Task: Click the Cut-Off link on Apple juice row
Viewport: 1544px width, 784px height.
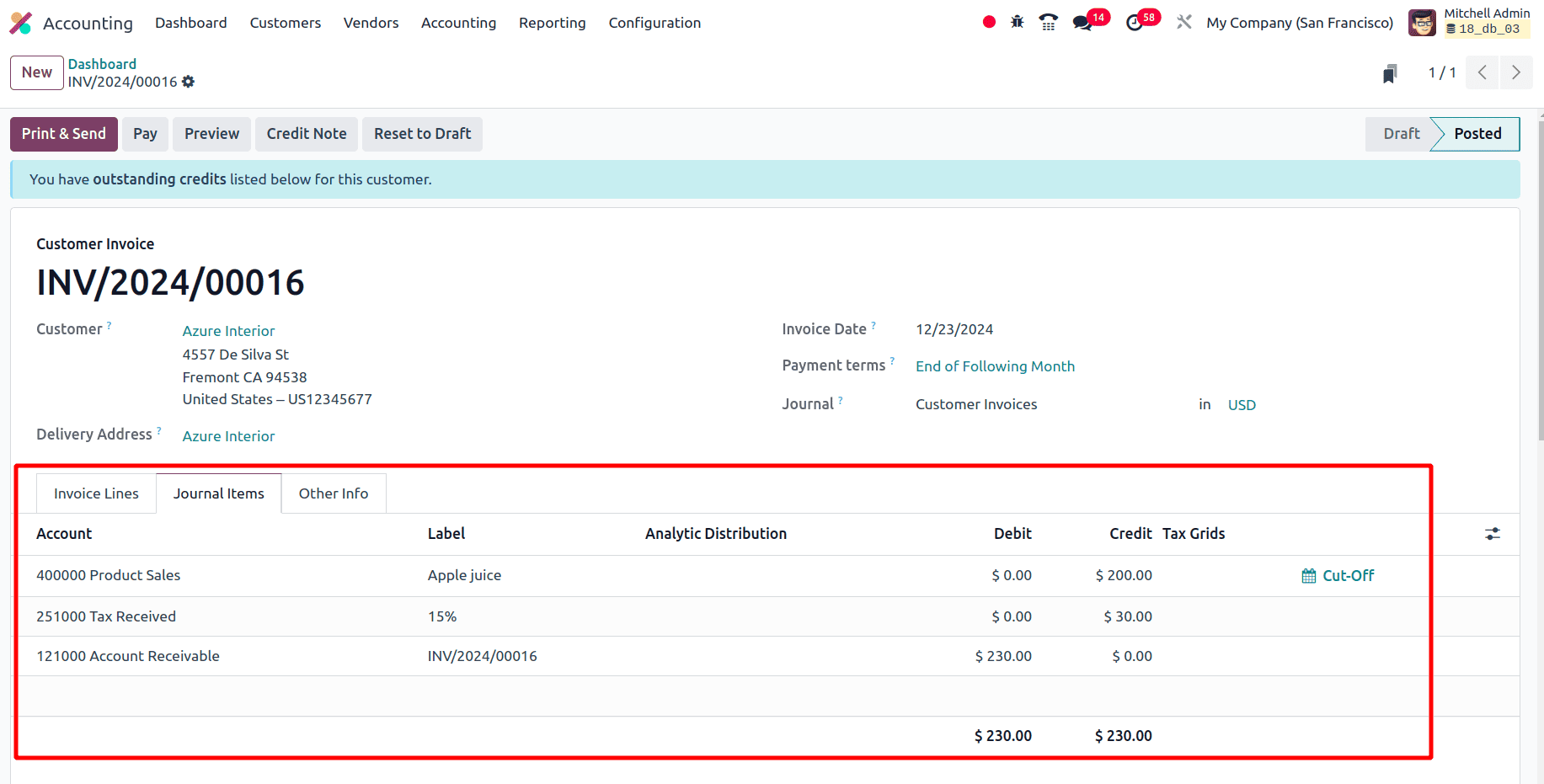Action: (x=1348, y=576)
